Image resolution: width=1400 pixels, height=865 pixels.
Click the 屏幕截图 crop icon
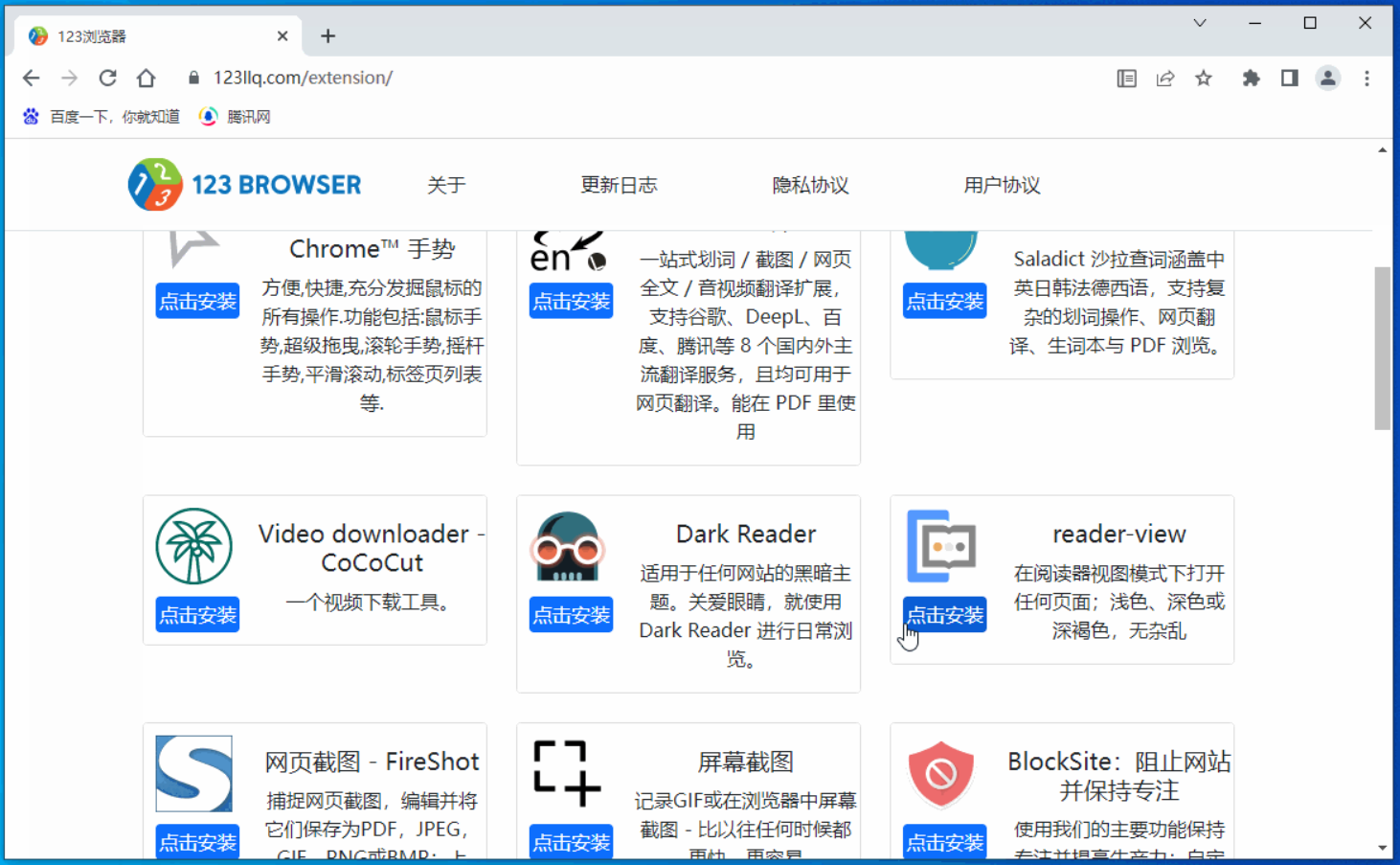tap(567, 773)
